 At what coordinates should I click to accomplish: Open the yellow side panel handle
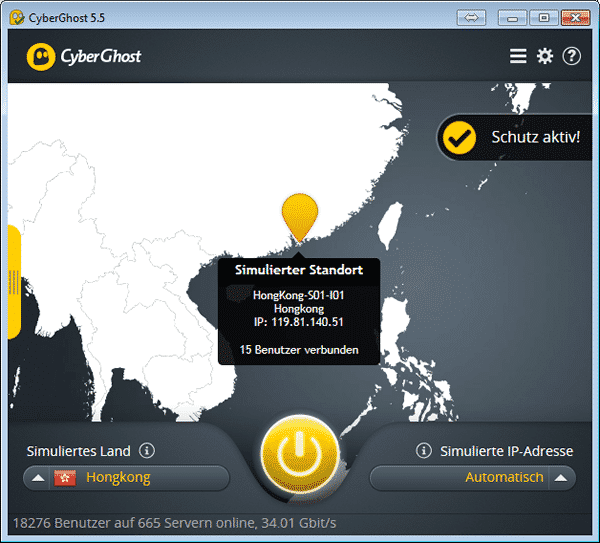coord(14,282)
